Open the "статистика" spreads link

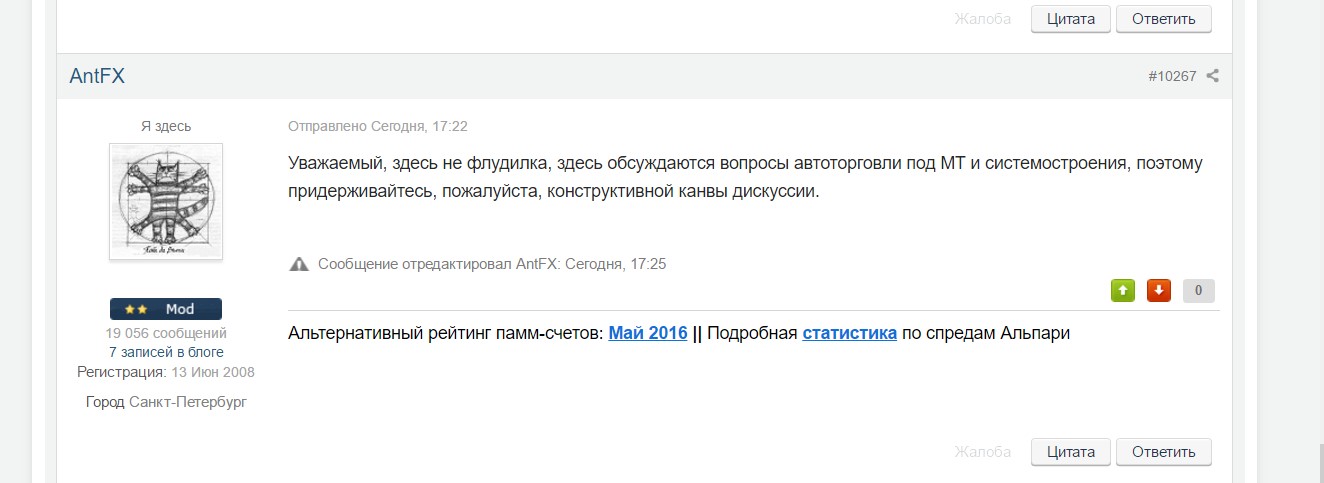point(849,333)
